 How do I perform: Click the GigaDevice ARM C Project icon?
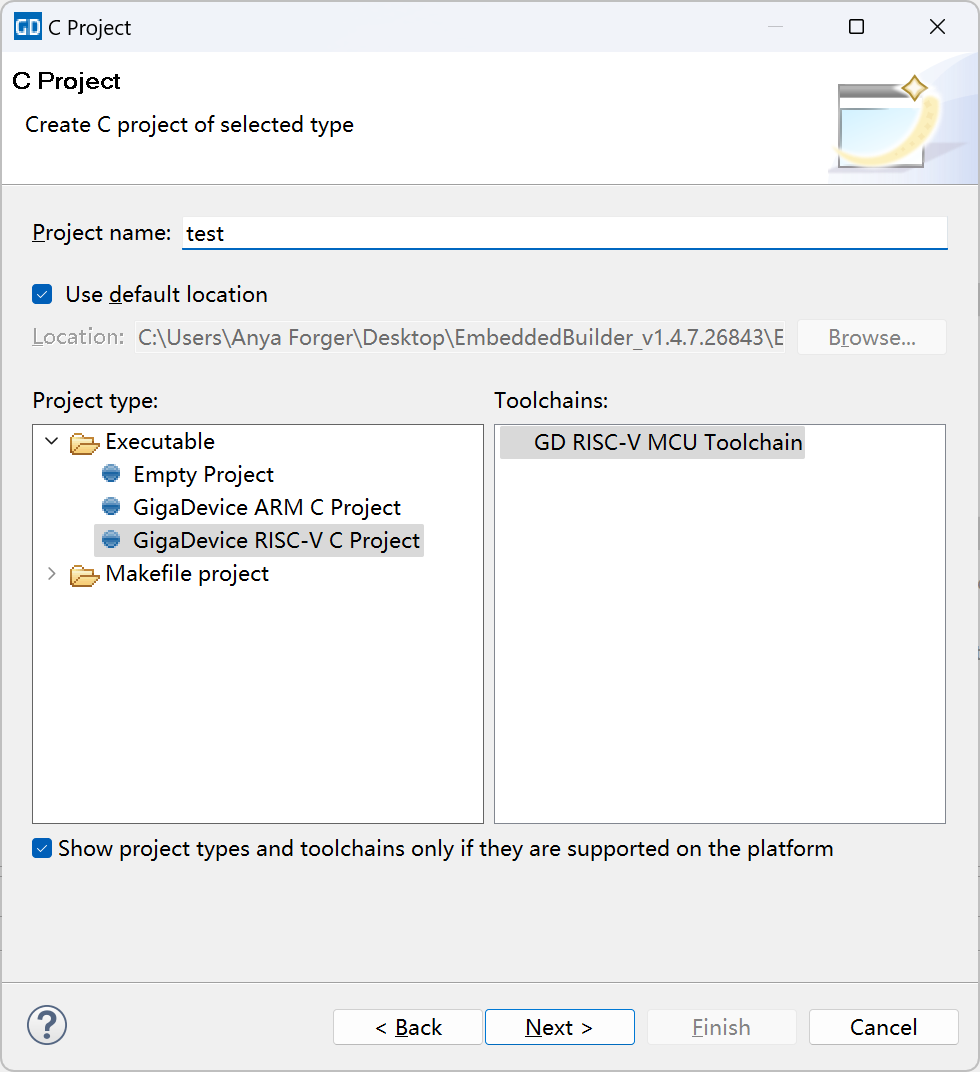point(111,507)
